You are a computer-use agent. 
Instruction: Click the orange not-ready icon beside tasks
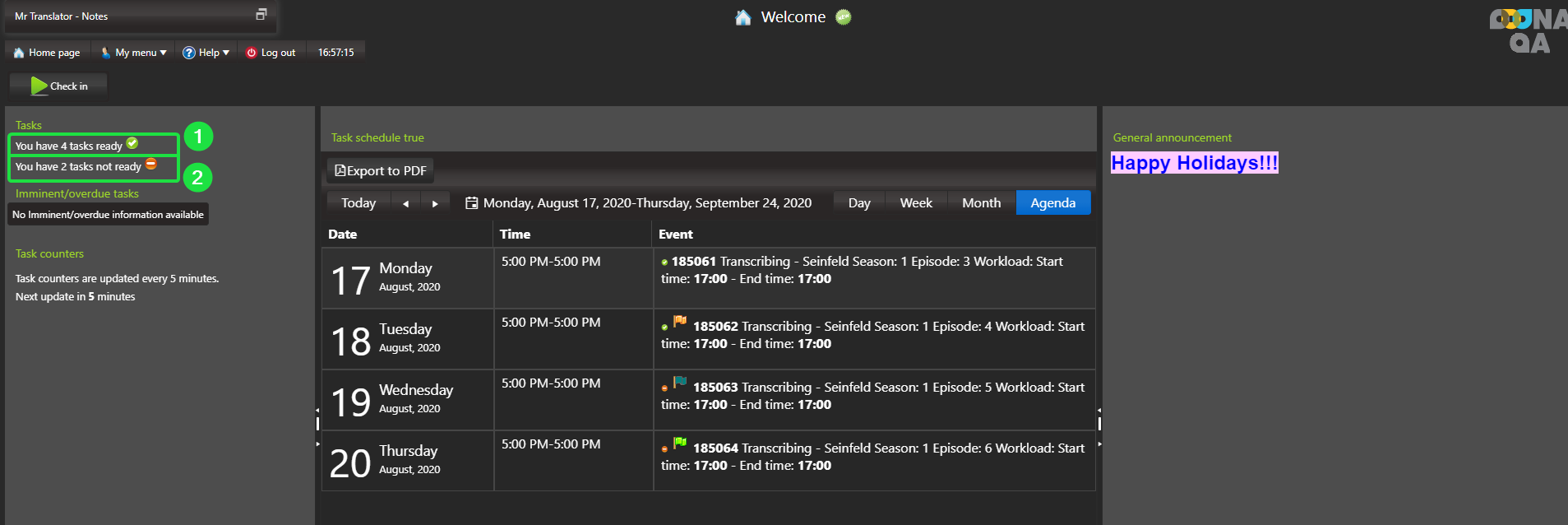click(151, 164)
